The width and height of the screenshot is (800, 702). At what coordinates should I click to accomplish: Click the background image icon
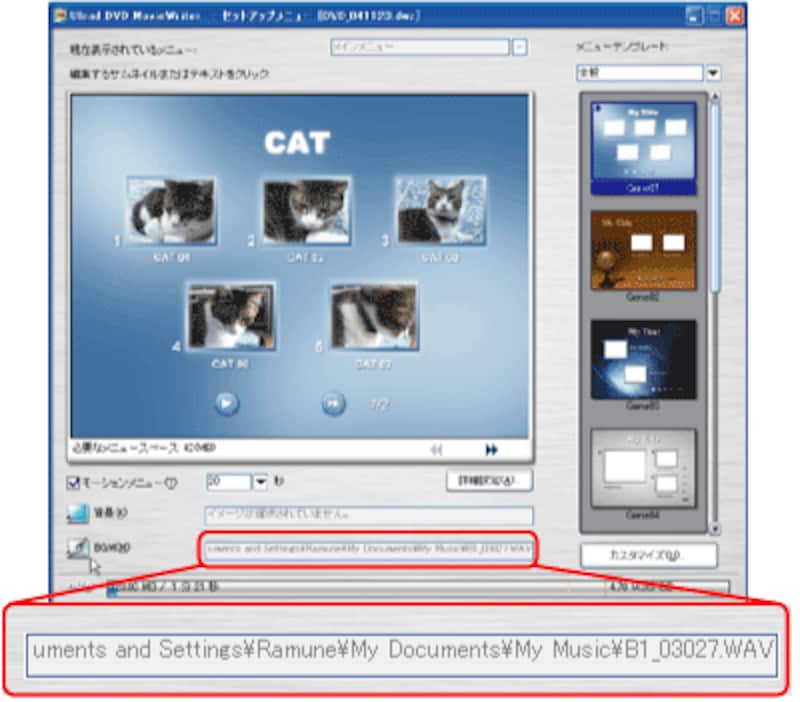point(78,513)
